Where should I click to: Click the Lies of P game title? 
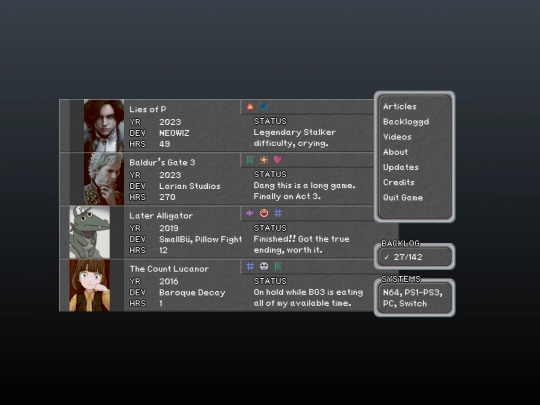point(148,109)
